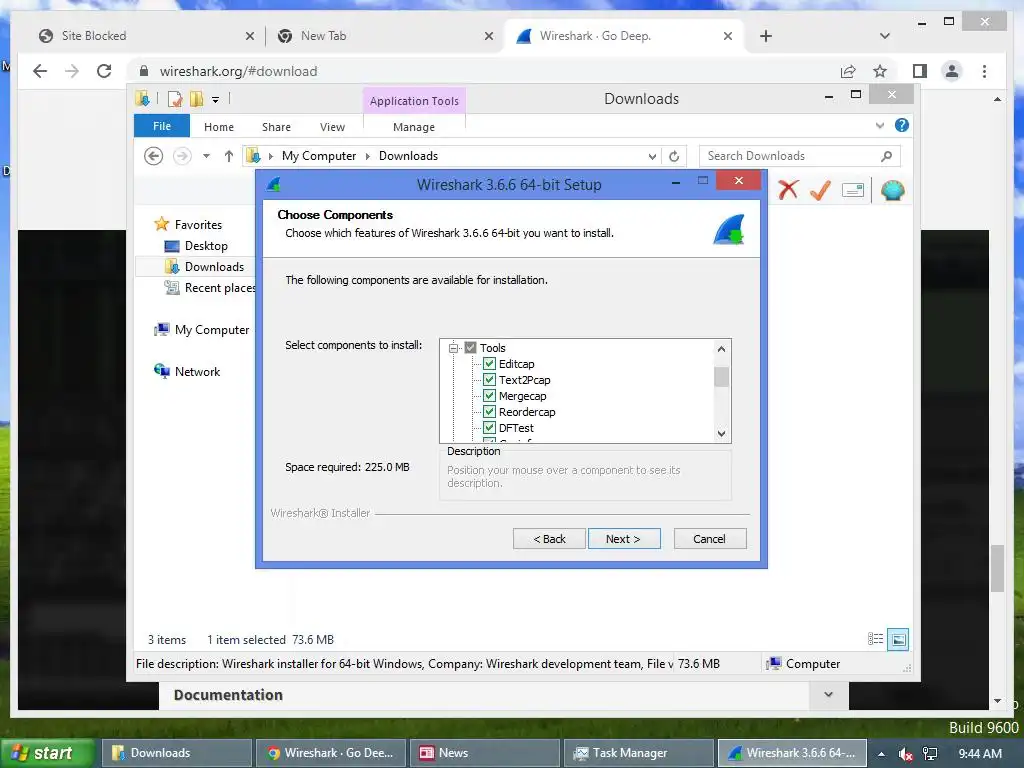Select Network in navigation pane
This screenshot has height=768, width=1024.
coord(197,372)
